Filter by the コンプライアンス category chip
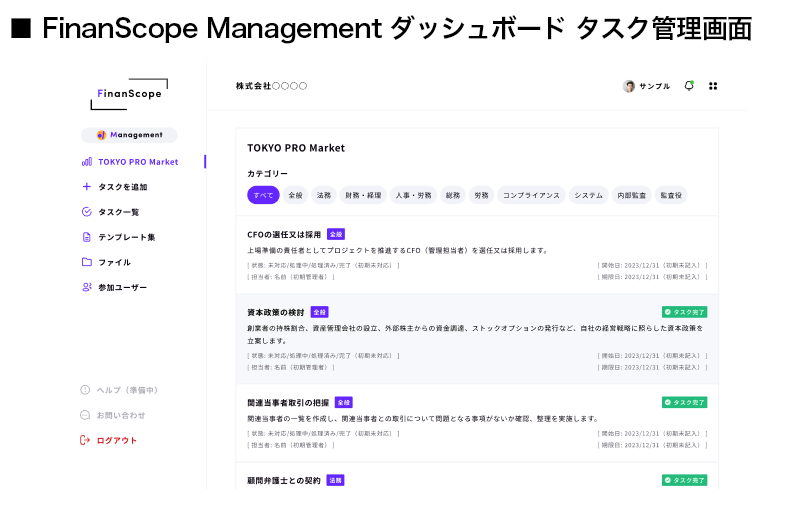Image resolution: width=800 pixels, height=532 pixels. [x=531, y=195]
